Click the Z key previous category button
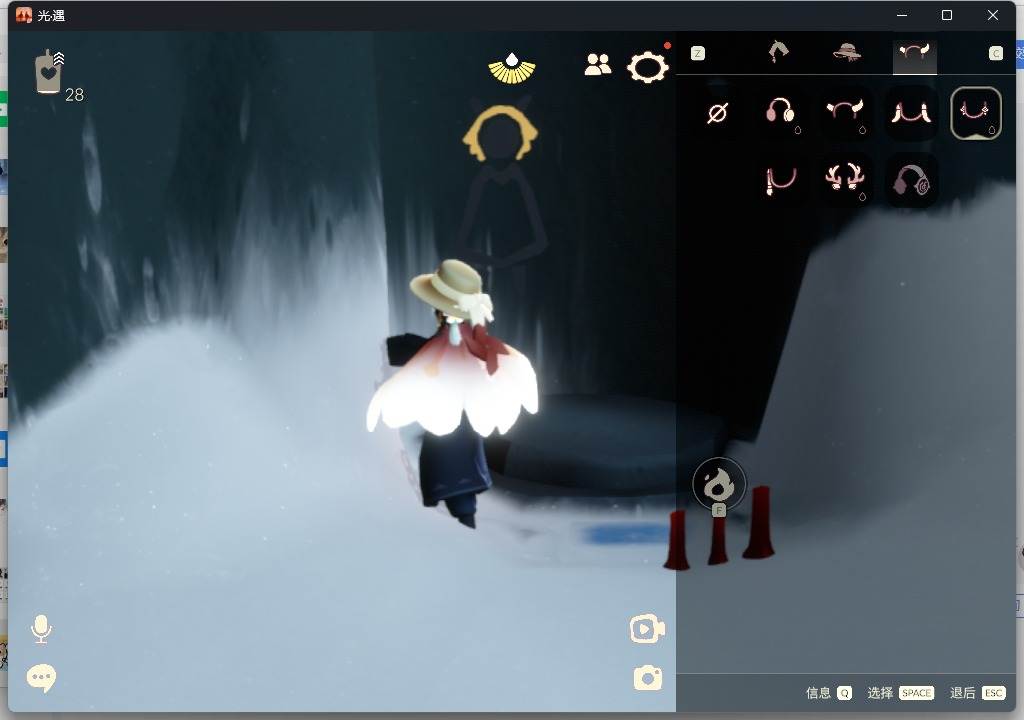Screen dimensions: 1024x720 (697, 54)
